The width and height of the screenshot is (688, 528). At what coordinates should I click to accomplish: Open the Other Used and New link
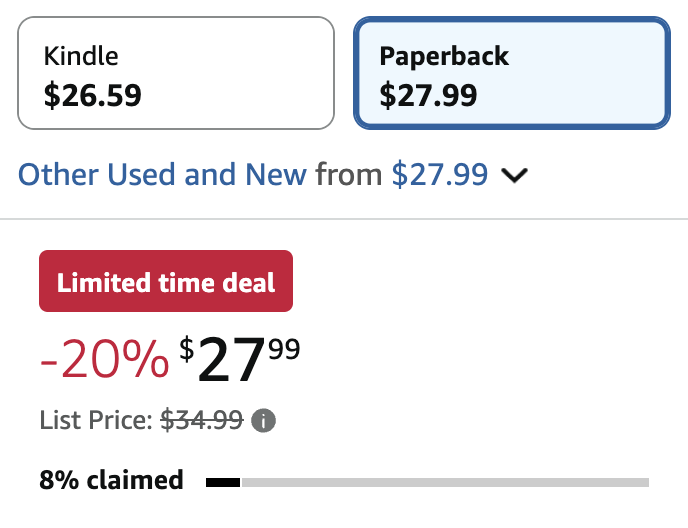(162, 175)
